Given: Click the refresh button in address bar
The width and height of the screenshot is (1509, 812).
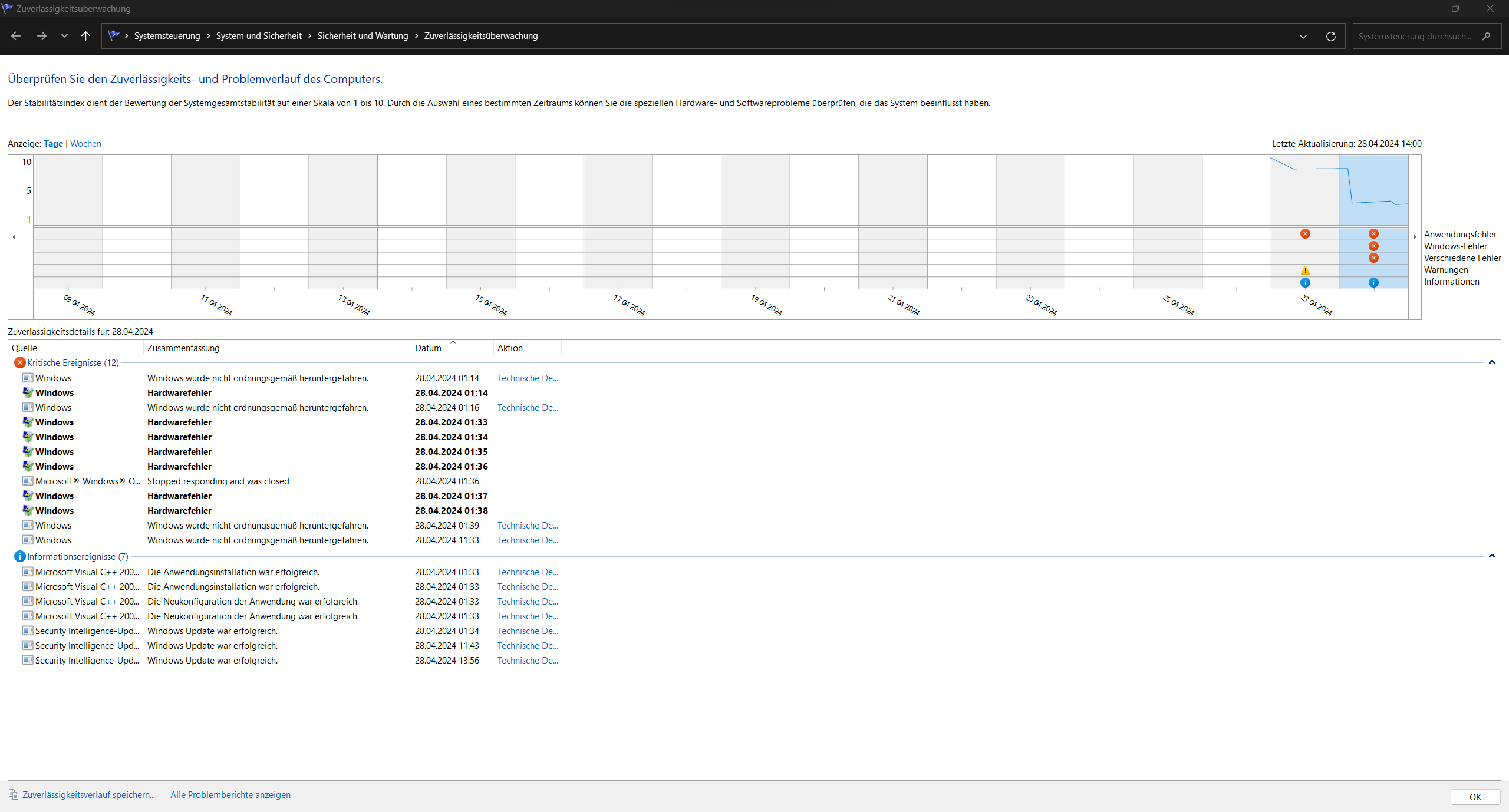Looking at the screenshot, I should (1330, 37).
